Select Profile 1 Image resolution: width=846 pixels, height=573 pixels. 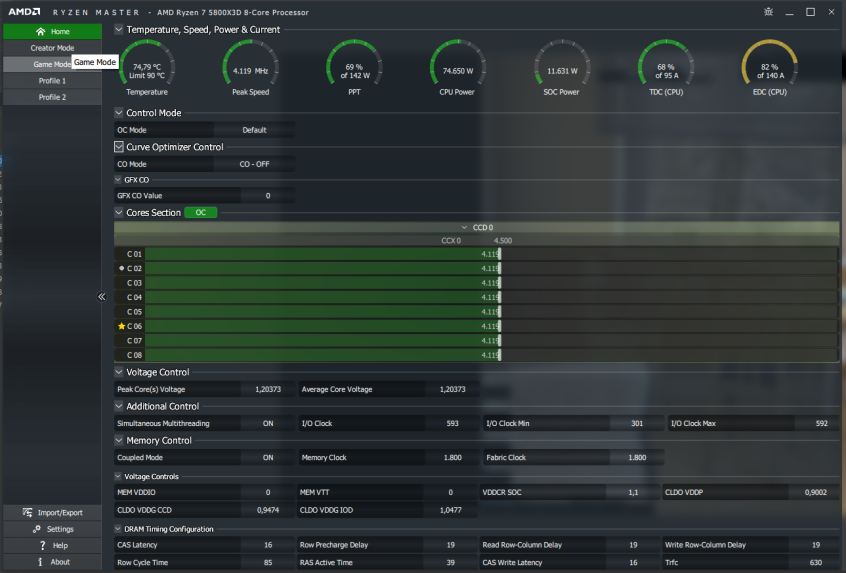[52, 81]
